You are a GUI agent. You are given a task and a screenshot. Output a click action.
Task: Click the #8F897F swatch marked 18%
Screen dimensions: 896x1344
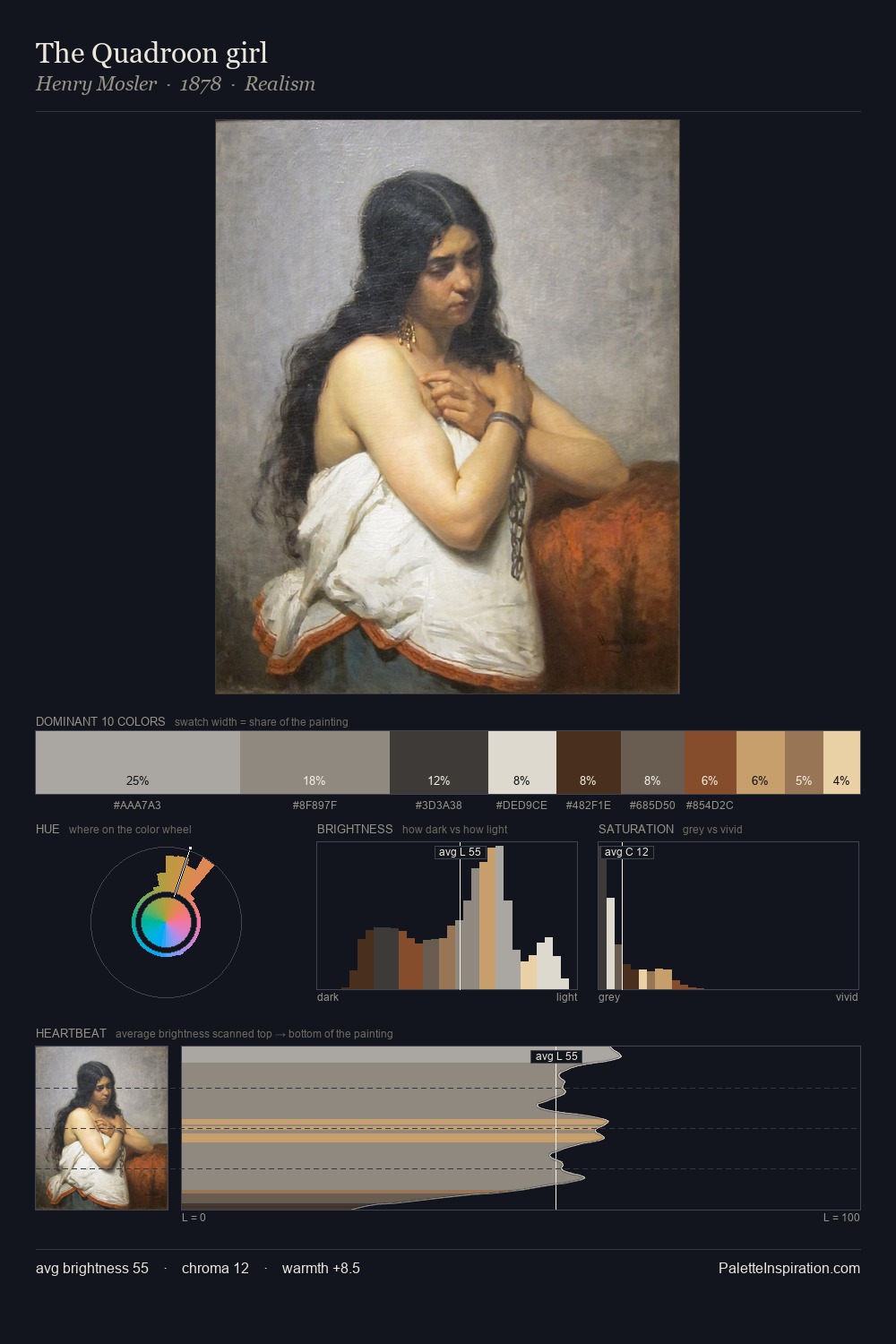click(314, 762)
